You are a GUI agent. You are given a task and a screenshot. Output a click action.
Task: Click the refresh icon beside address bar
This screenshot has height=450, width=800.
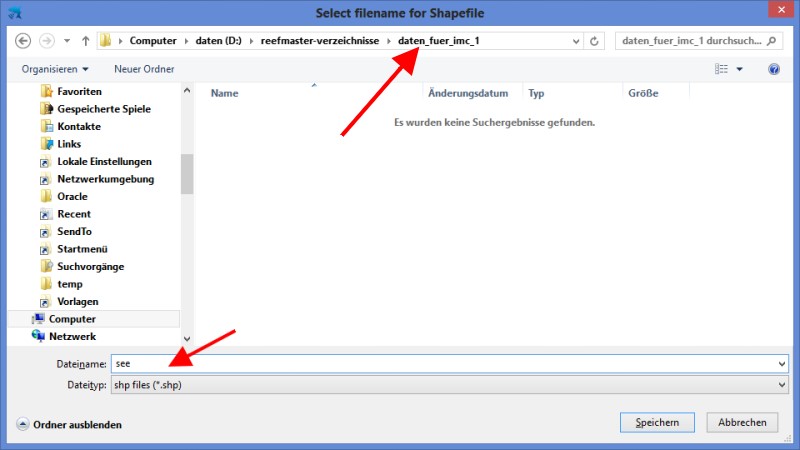tap(595, 42)
